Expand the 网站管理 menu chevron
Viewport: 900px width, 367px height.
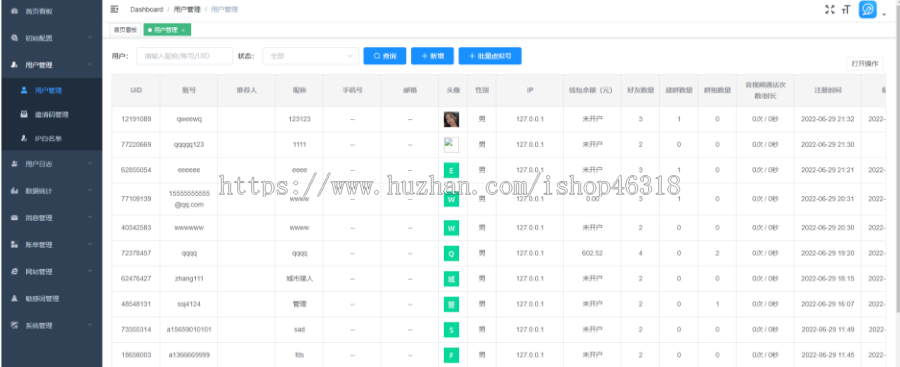coord(90,272)
